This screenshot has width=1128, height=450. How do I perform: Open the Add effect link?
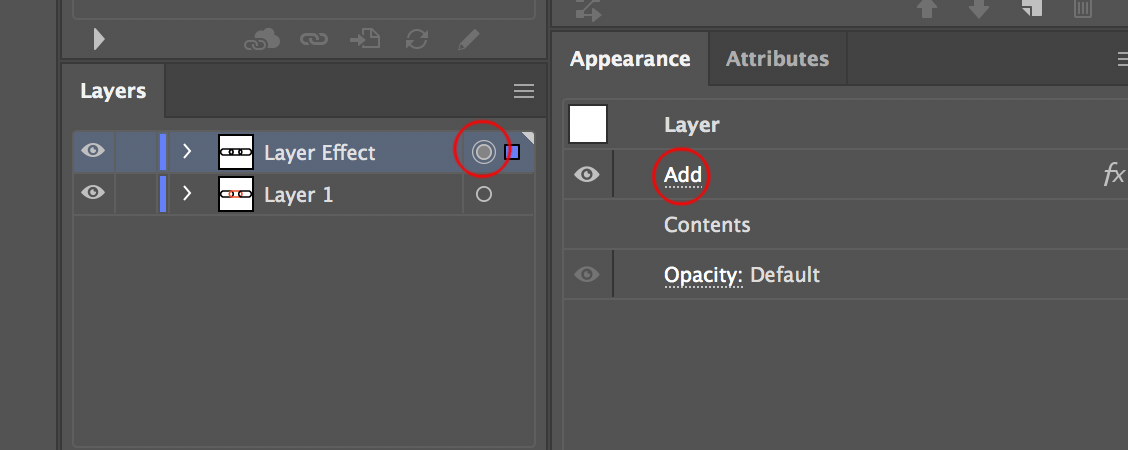683,175
